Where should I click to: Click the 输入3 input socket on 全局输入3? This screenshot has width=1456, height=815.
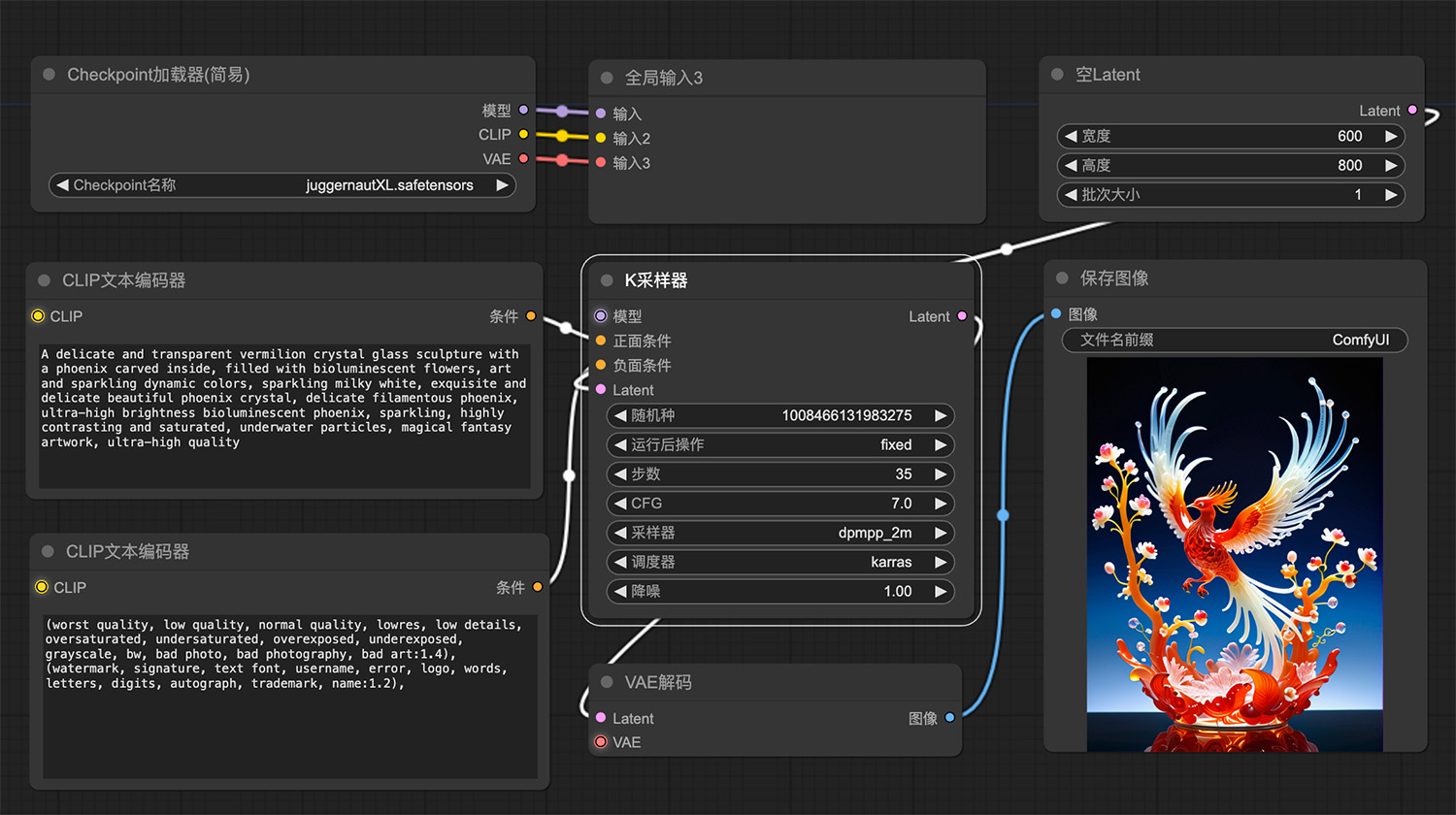point(601,162)
